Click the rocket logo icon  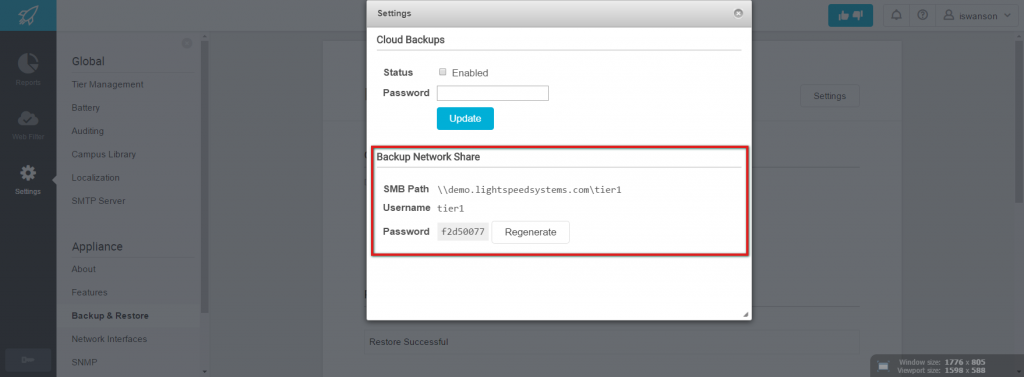click(27, 15)
